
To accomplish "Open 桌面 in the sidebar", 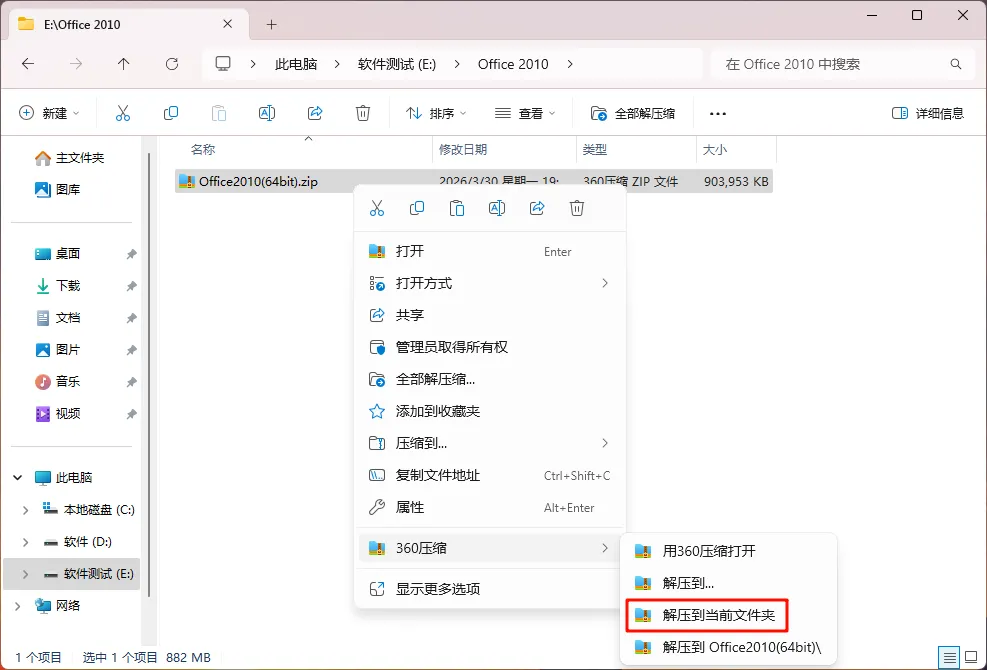I will [x=58, y=254].
